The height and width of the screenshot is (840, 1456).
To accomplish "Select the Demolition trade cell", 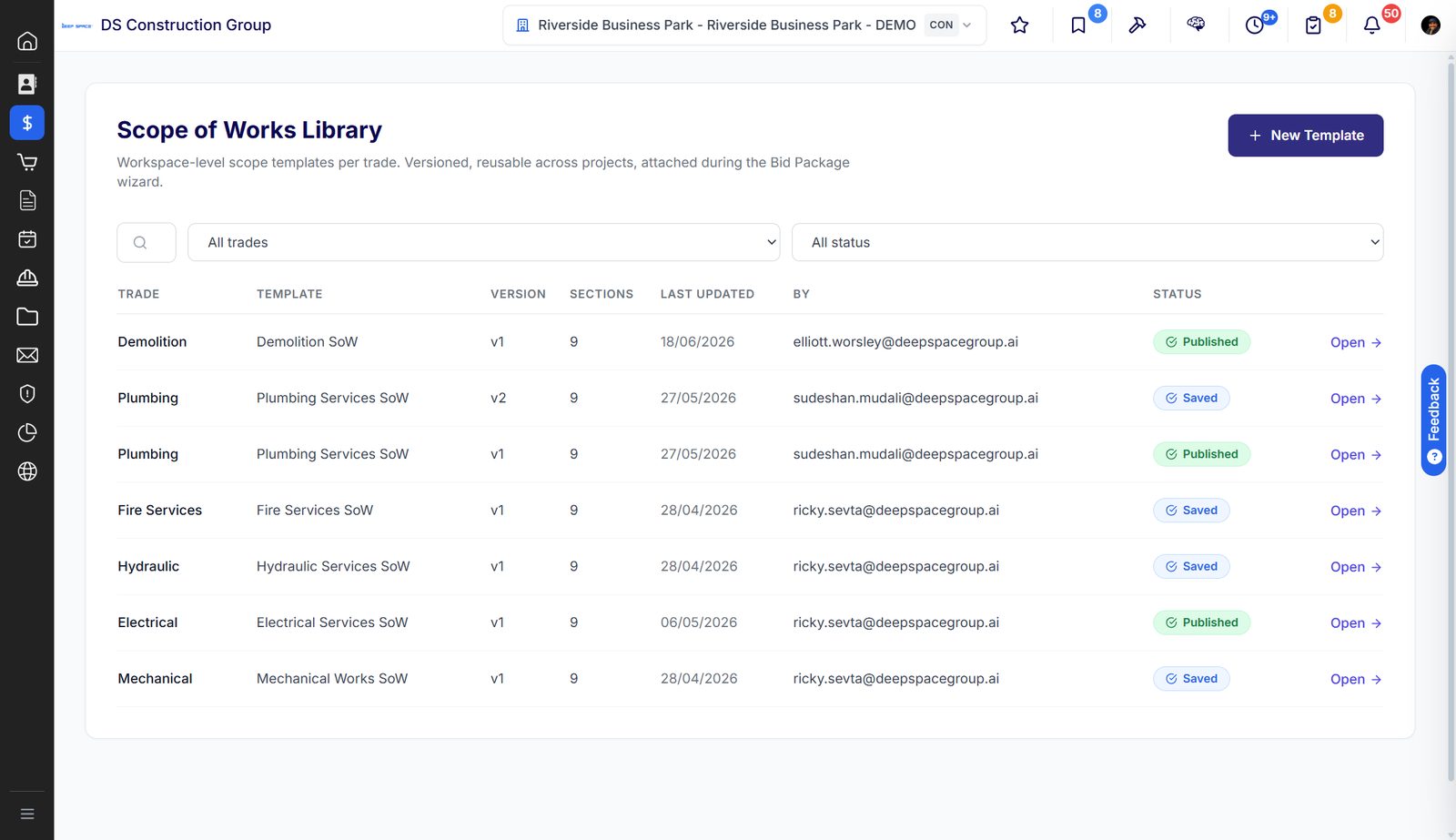I will (152, 342).
